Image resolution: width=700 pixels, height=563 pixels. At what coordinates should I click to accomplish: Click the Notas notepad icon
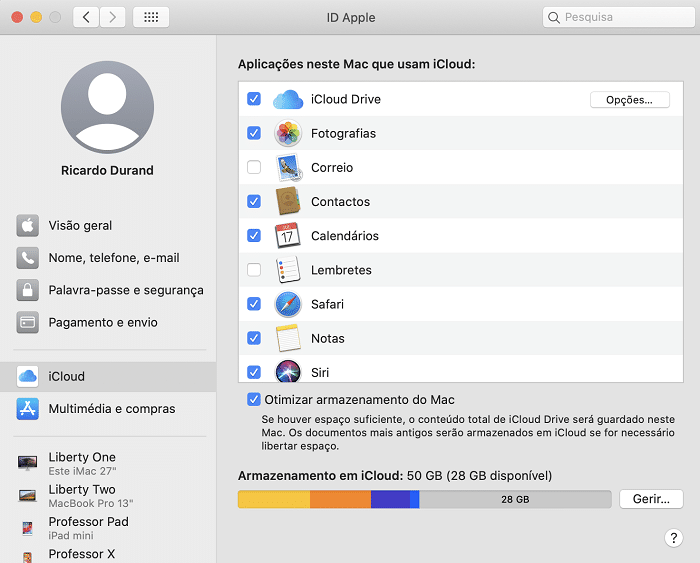click(288, 338)
